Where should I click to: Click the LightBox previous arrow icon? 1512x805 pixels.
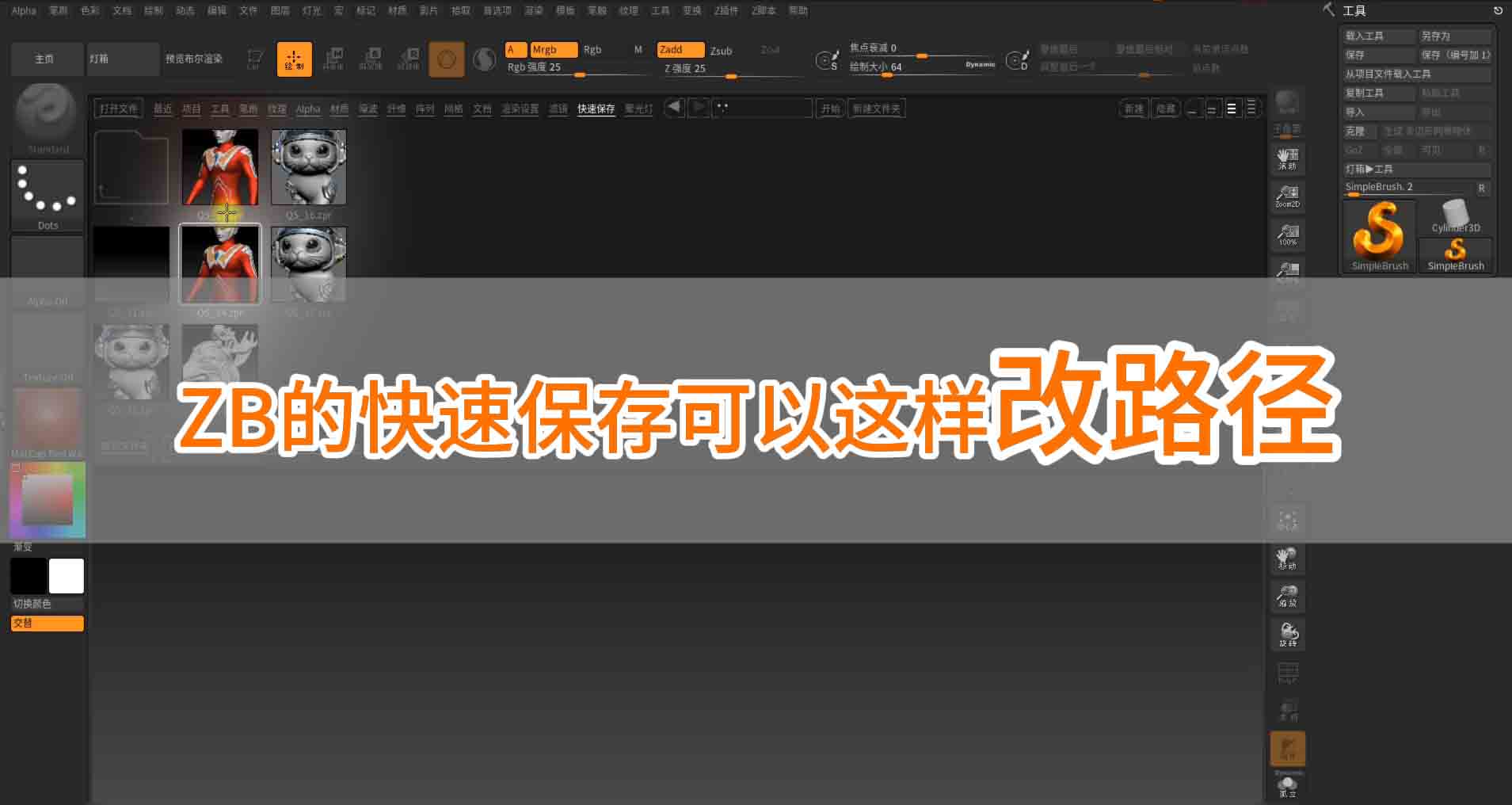click(x=674, y=108)
